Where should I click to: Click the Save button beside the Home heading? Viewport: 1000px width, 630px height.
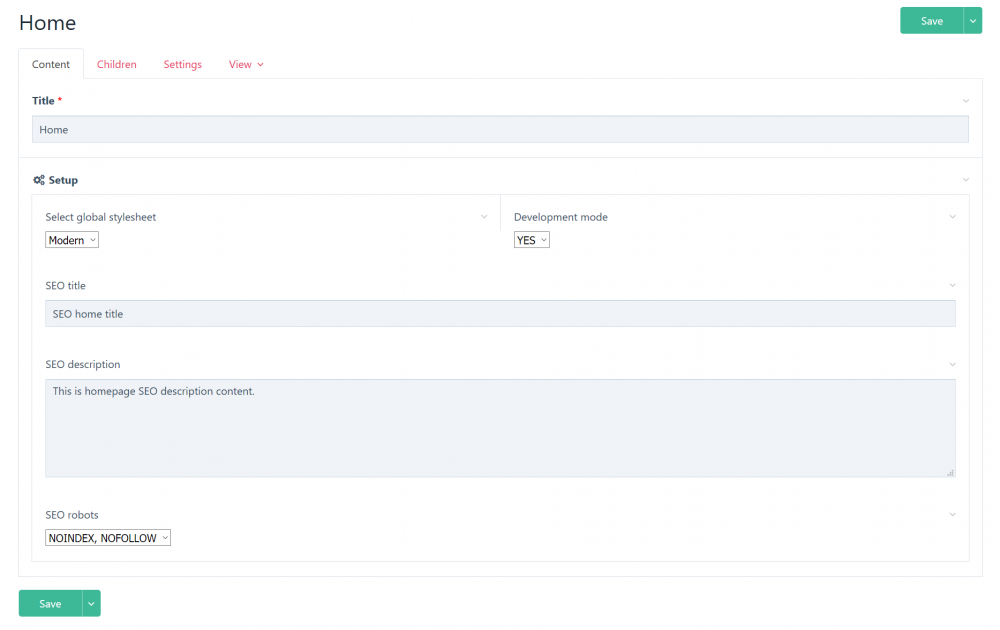click(x=931, y=21)
